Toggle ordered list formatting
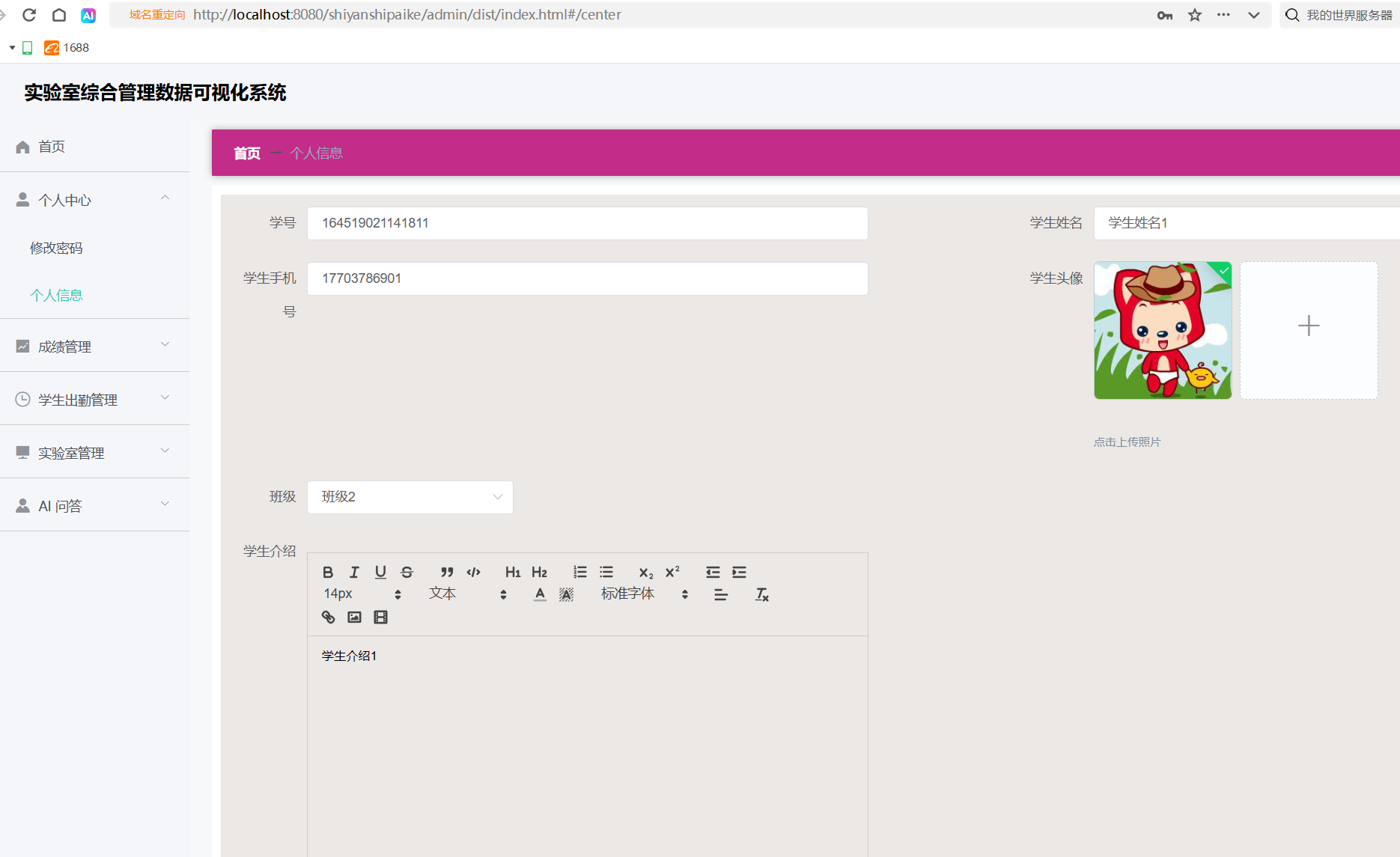 (x=580, y=573)
